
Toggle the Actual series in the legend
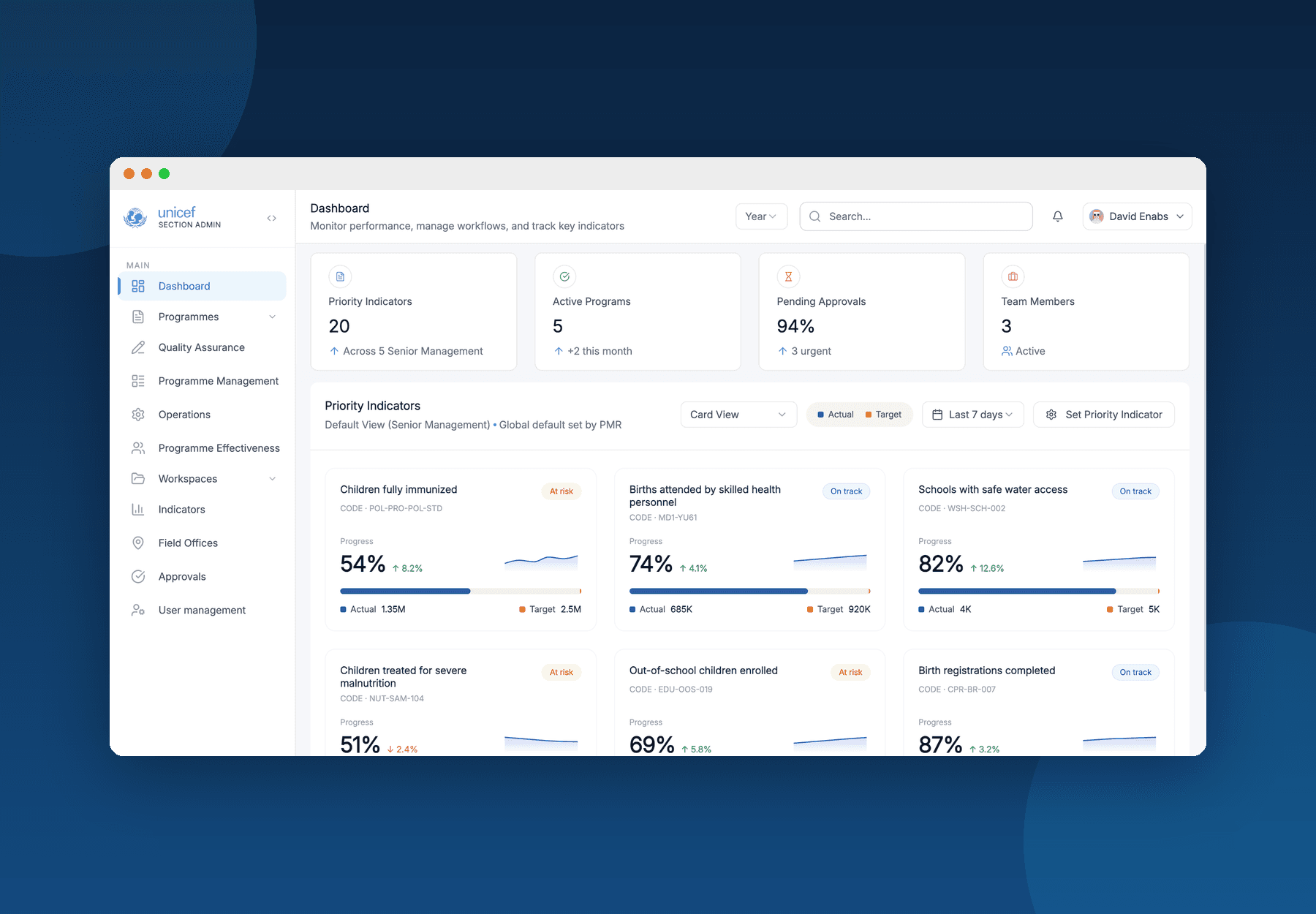pos(836,415)
